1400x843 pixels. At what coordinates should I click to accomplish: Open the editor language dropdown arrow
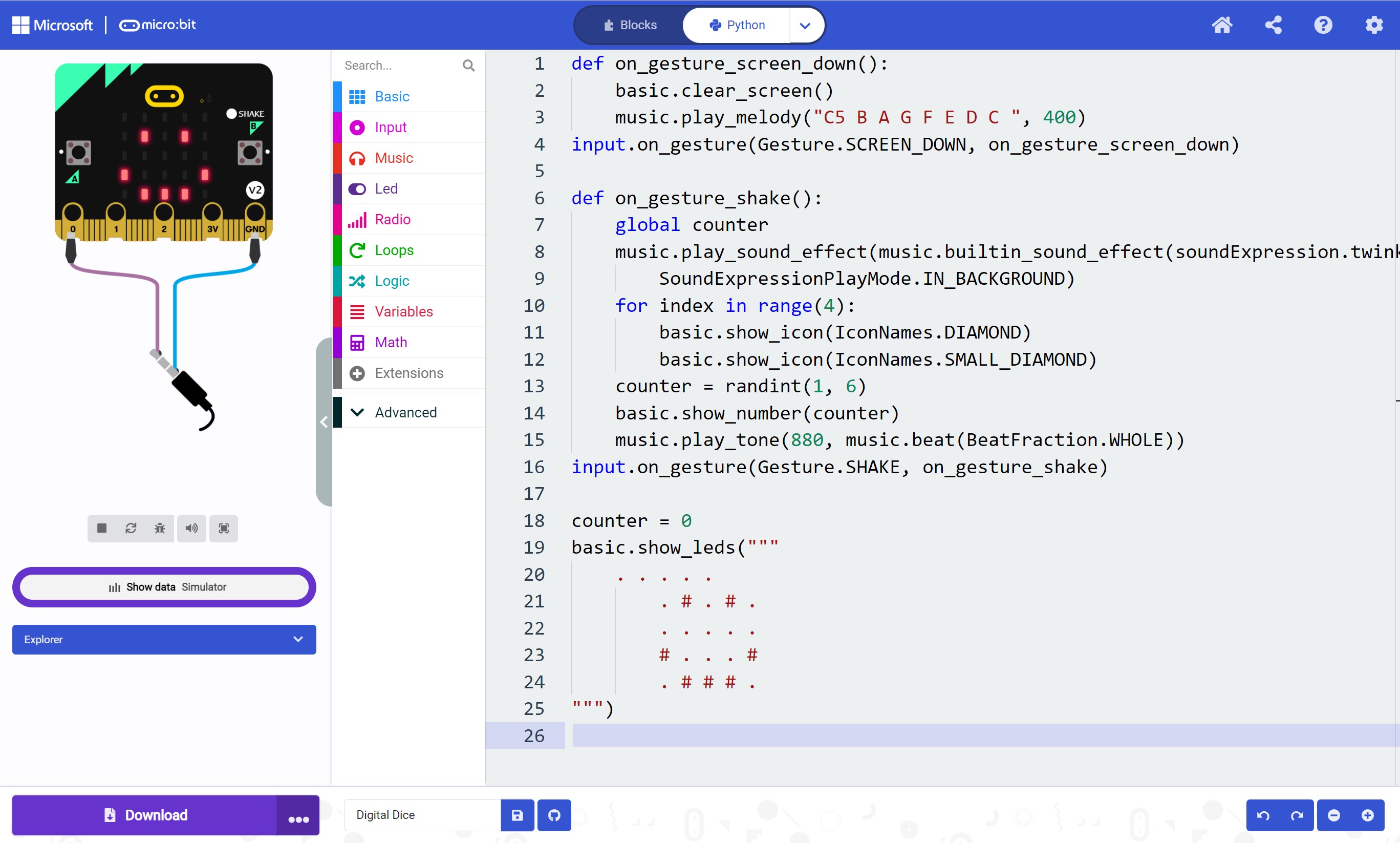pyautogui.click(x=805, y=25)
